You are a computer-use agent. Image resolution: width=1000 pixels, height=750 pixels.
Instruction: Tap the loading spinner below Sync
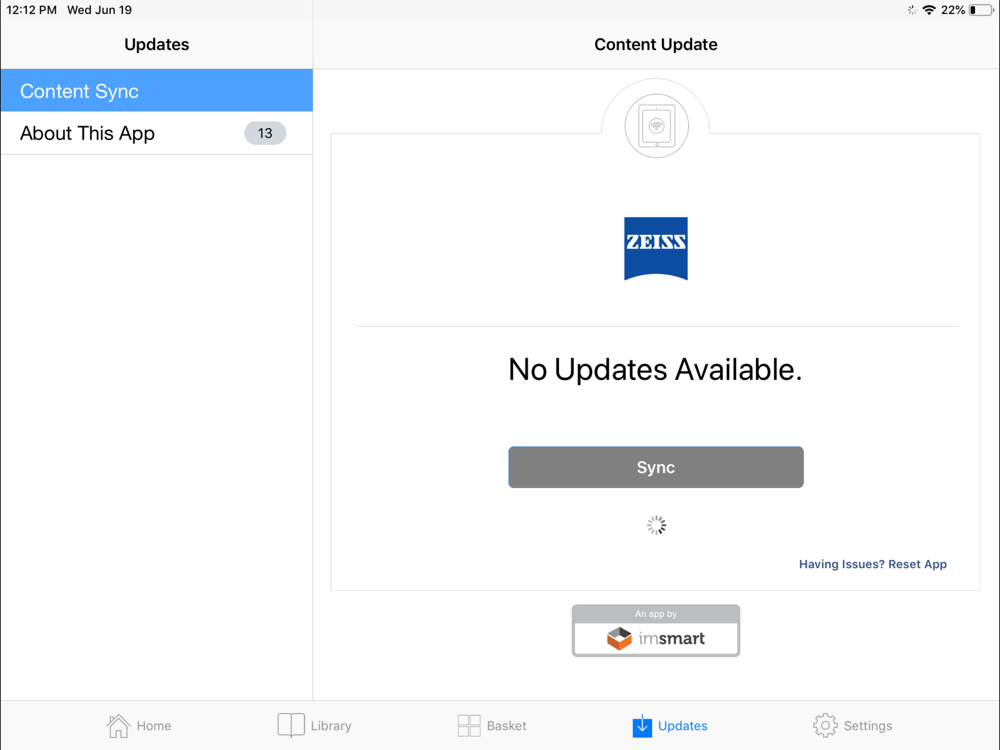pyautogui.click(x=656, y=526)
